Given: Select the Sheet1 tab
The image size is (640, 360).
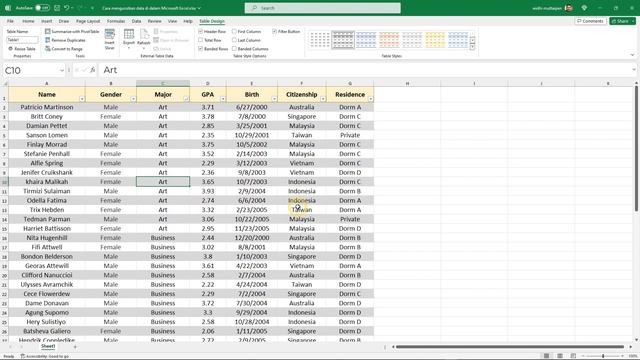Looking at the screenshot, I should coord(48,346).
